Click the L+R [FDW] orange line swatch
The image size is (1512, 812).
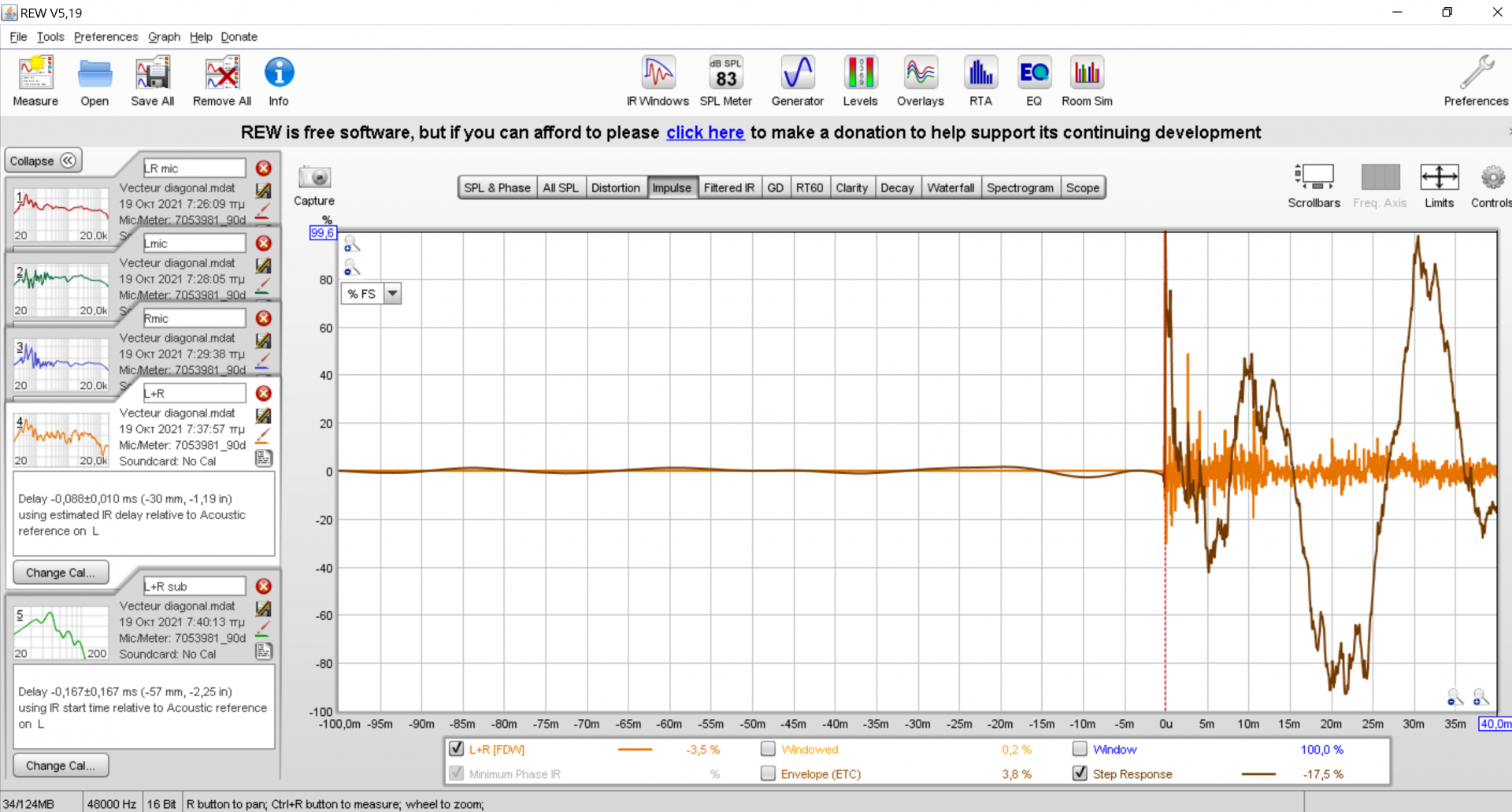[x=635, y=749]
